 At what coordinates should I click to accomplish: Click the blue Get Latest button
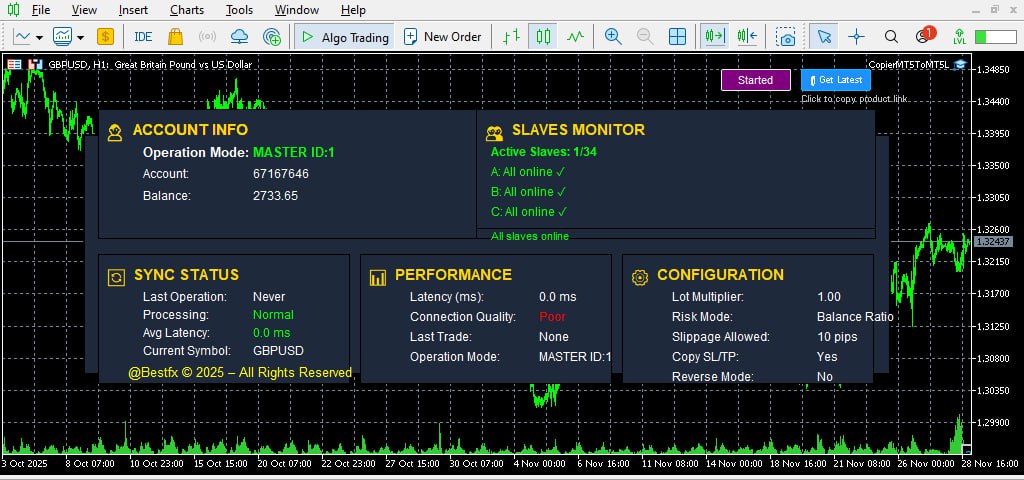[x=836, y=80]
